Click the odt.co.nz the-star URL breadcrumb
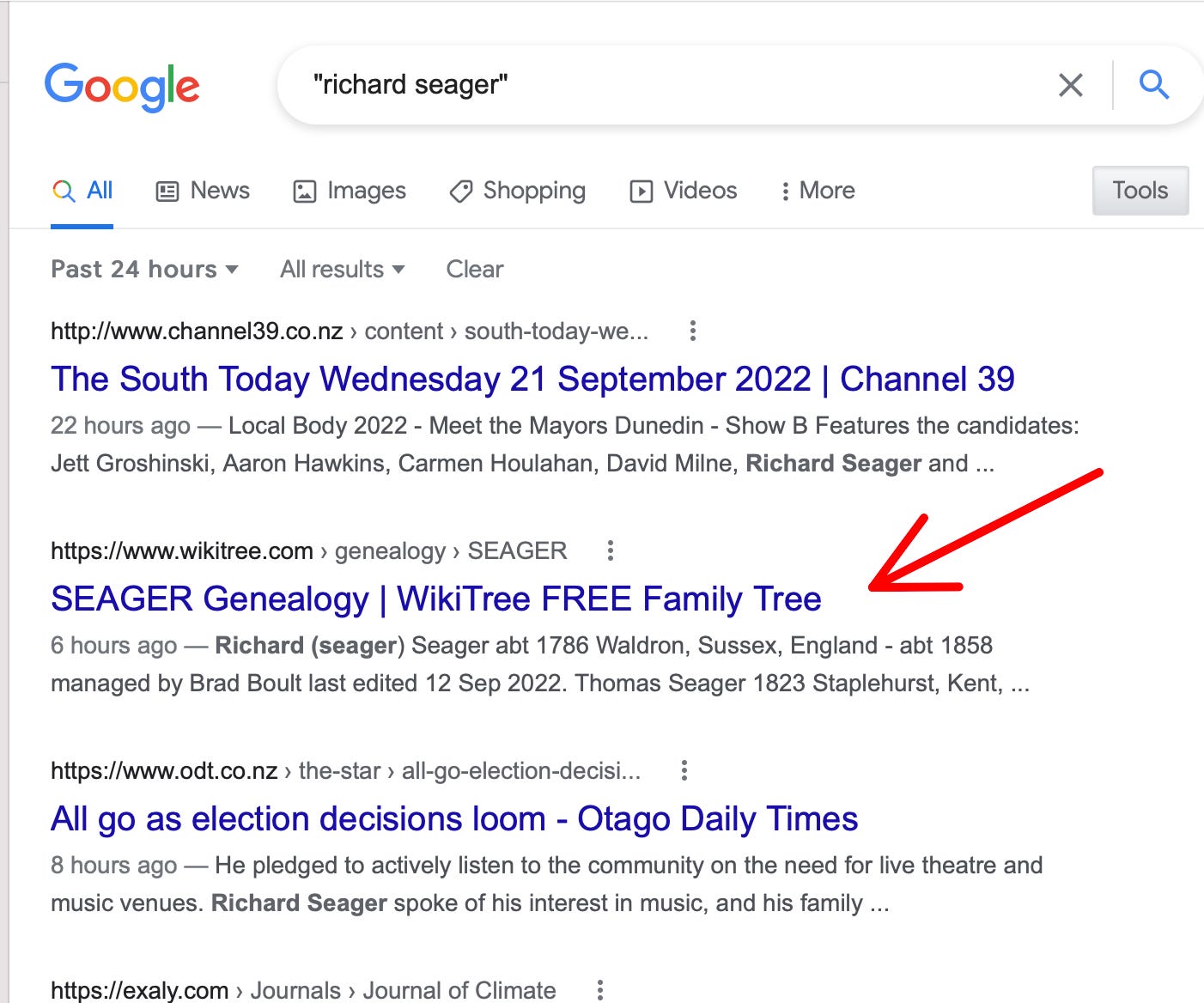 (345, 771)
